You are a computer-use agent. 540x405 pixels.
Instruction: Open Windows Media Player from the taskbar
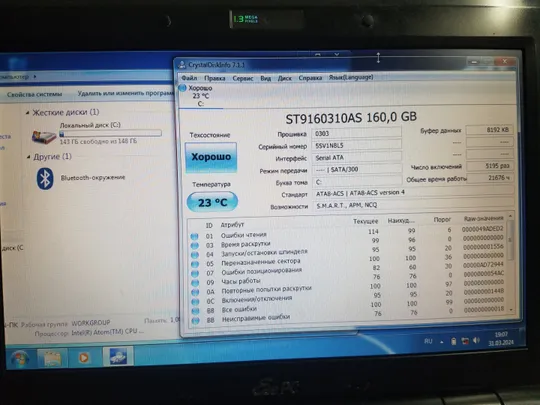pos(84,358)
